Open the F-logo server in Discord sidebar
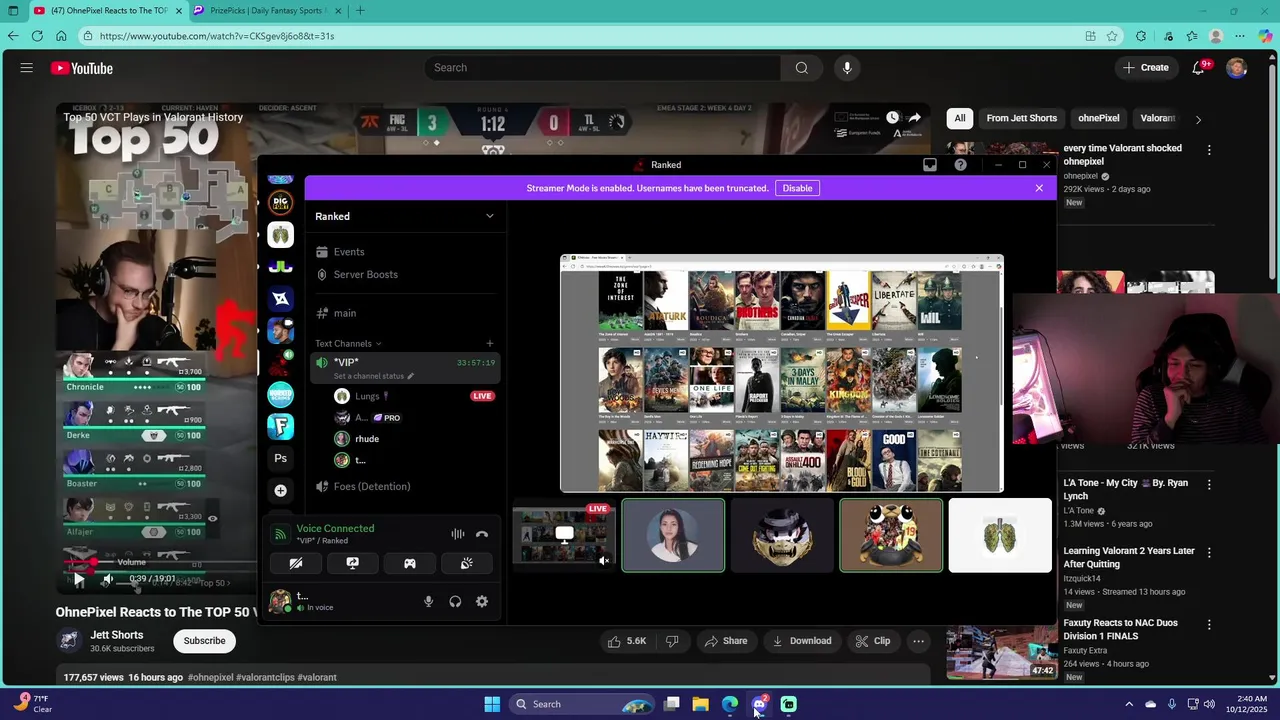Screen dimensions: 1280x720 pos(281,426)
